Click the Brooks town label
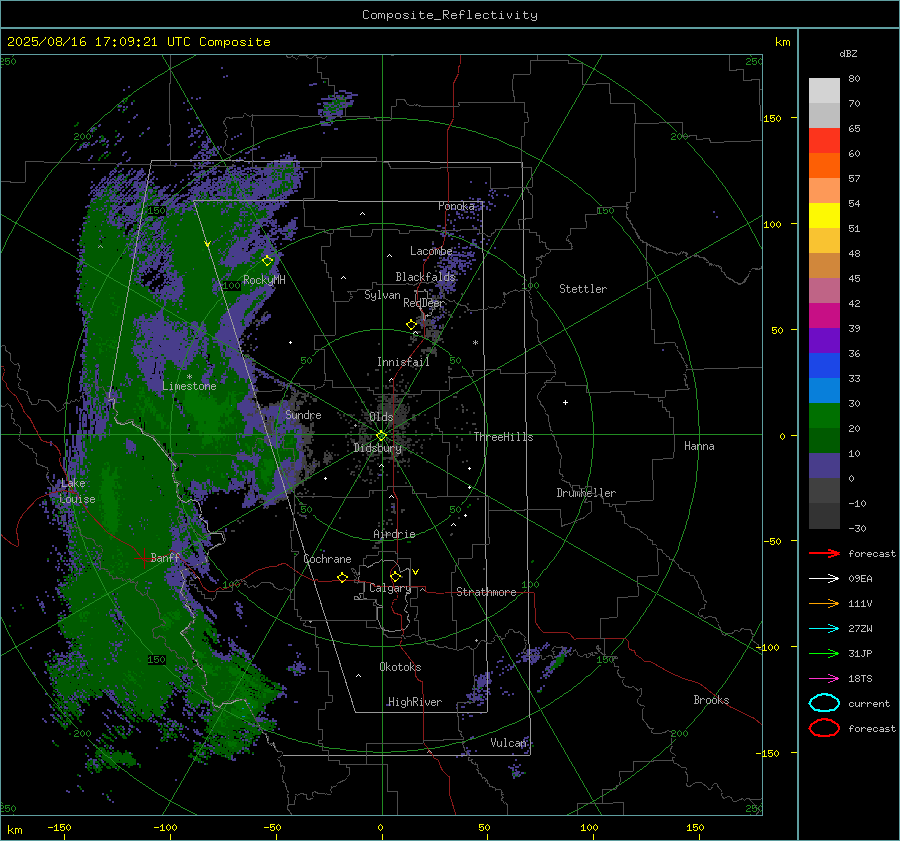Image resolution: width=900 pixels, height=841 pixels. pyautogui.click(x=711, y=700)
